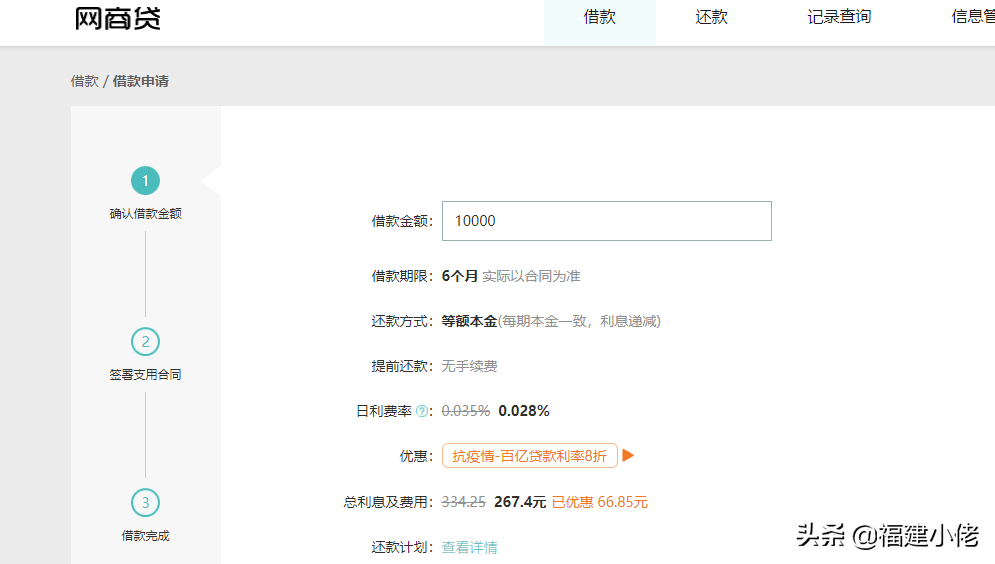Click step 3 circle 借款完成
995x564 pixels.
pos(145,503)
